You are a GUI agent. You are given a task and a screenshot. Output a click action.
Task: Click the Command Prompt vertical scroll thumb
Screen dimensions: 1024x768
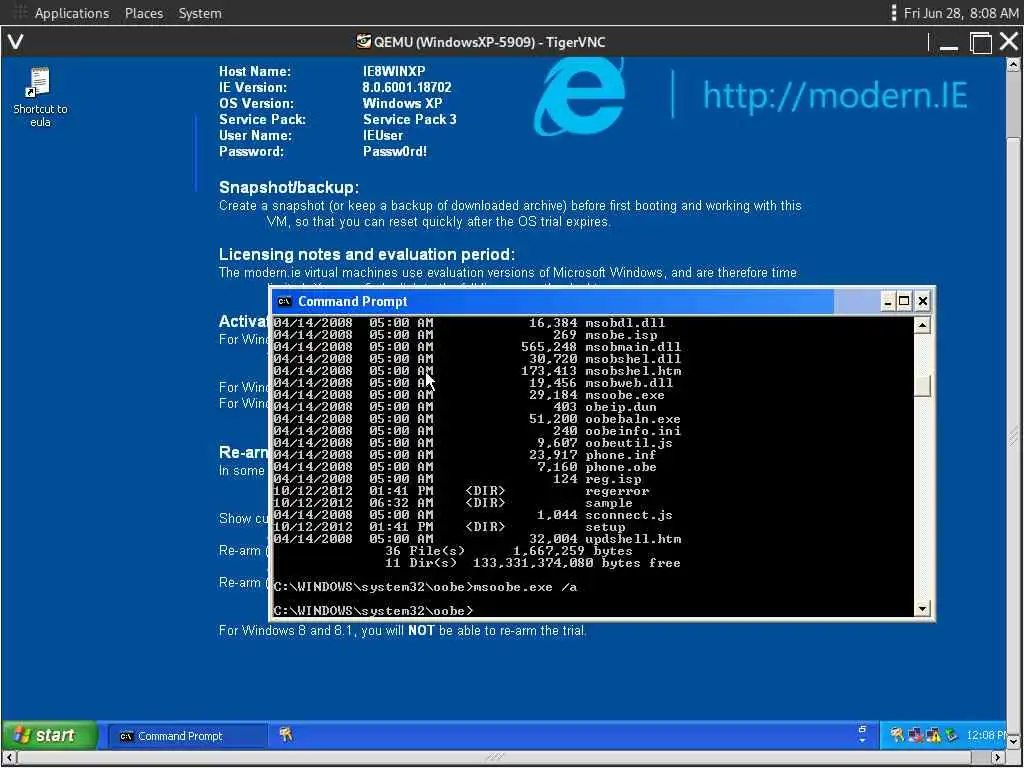click(x=922, y=386)
